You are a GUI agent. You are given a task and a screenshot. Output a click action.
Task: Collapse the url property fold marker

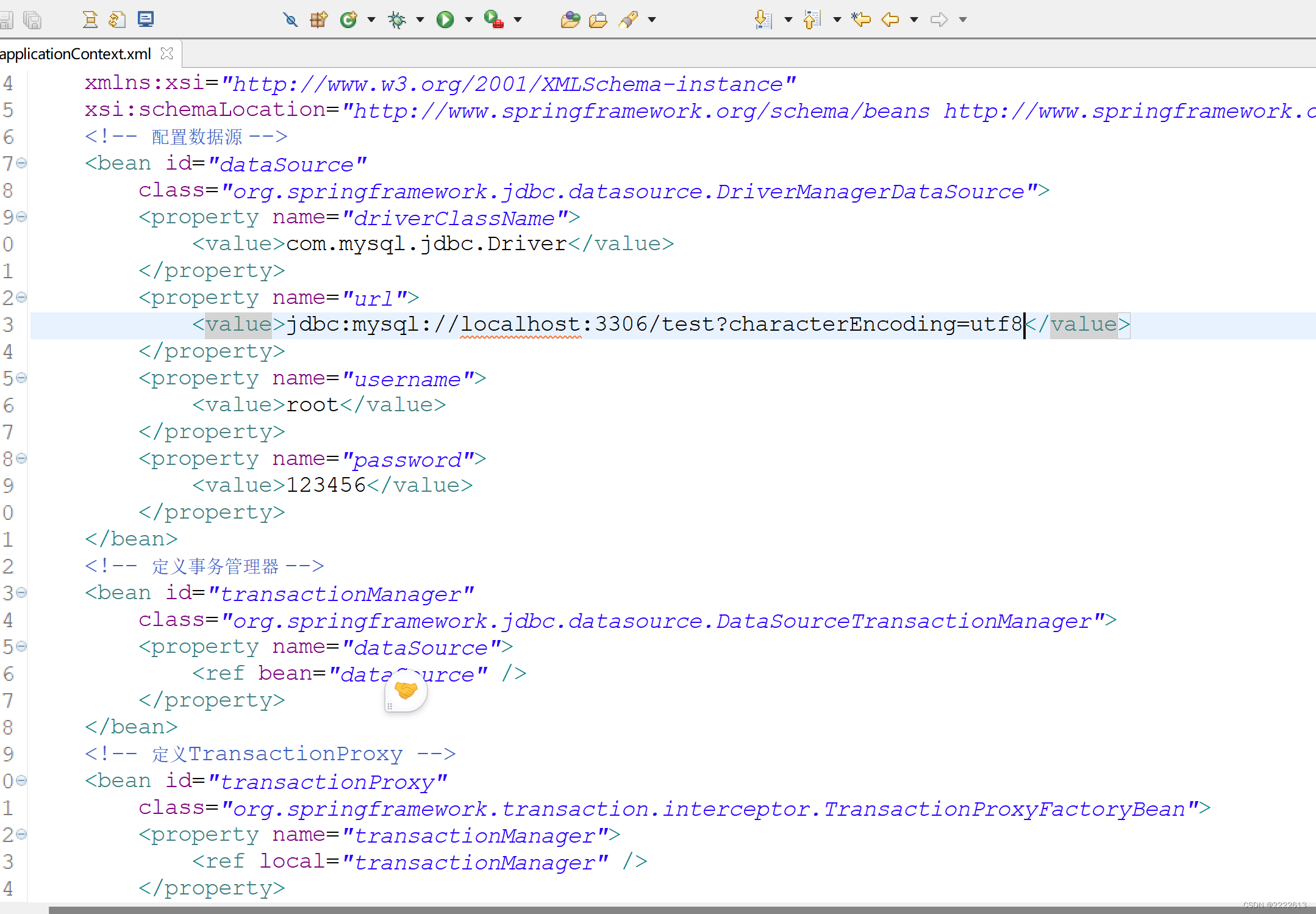pyautogui.click(x=22, y=297)
